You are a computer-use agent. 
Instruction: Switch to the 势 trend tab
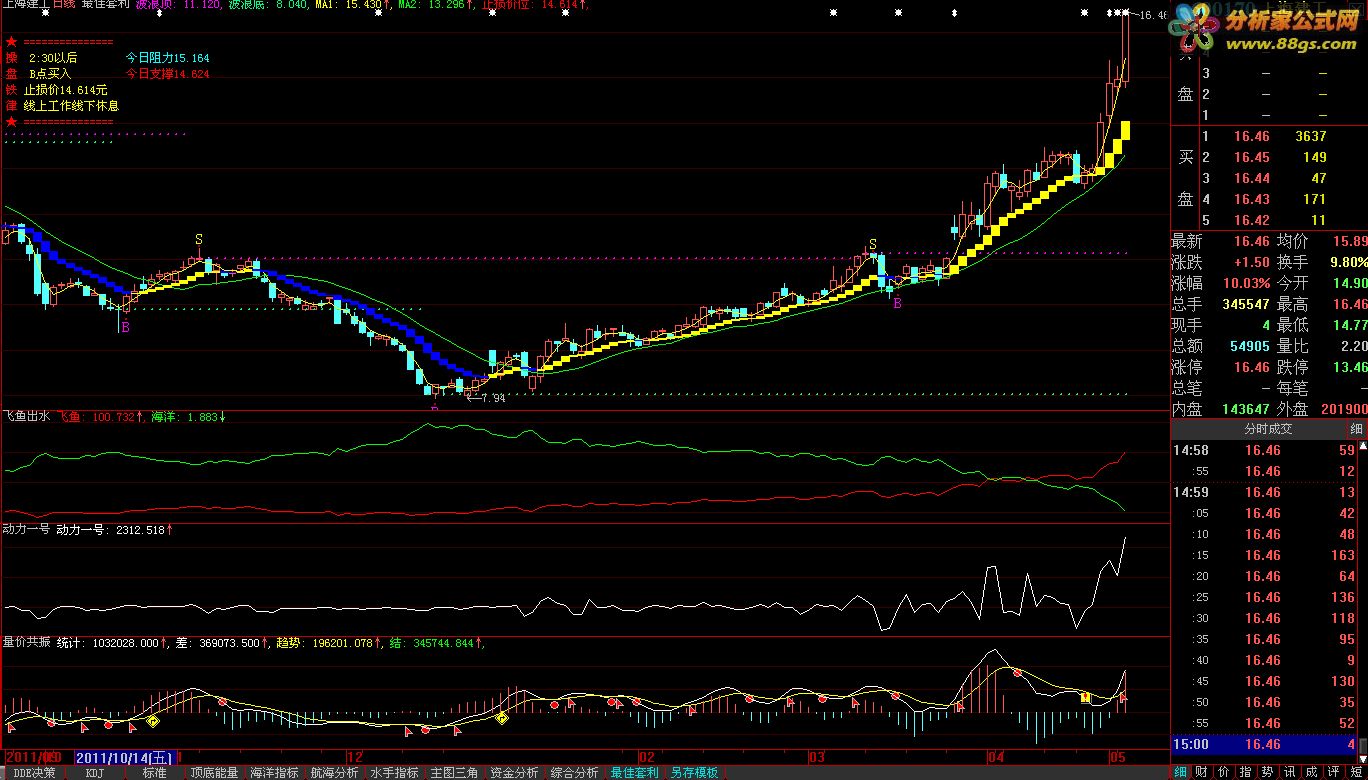1268,772
